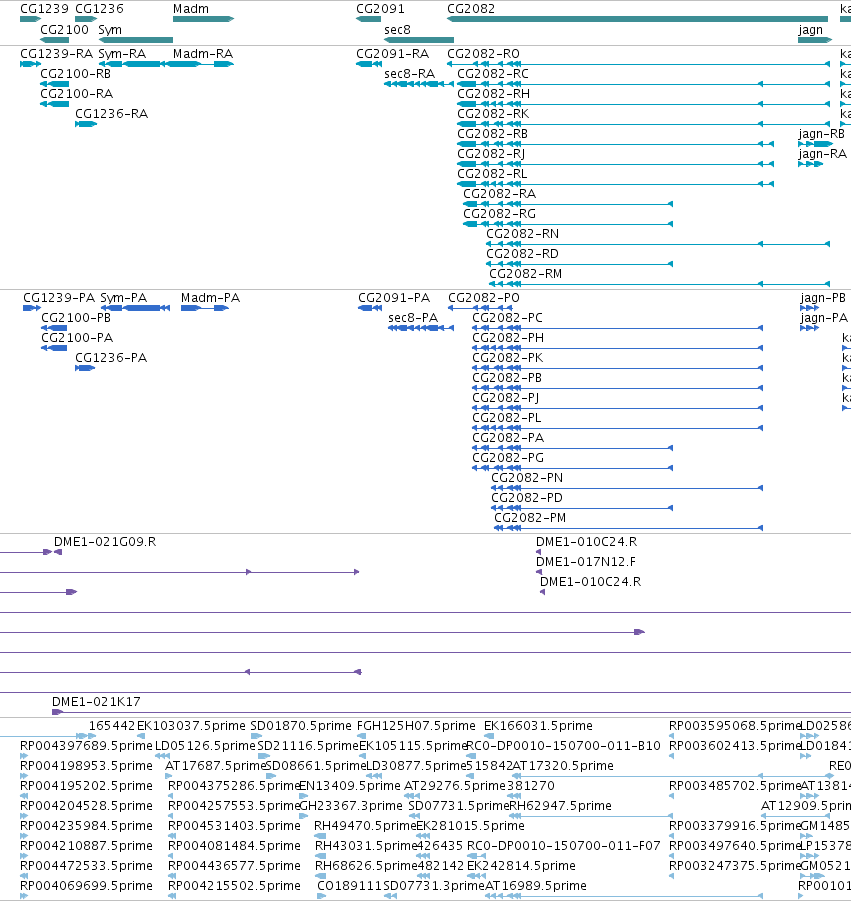Select the CG1239-RA transcript label
851x901 pixels.
(56, 53)
